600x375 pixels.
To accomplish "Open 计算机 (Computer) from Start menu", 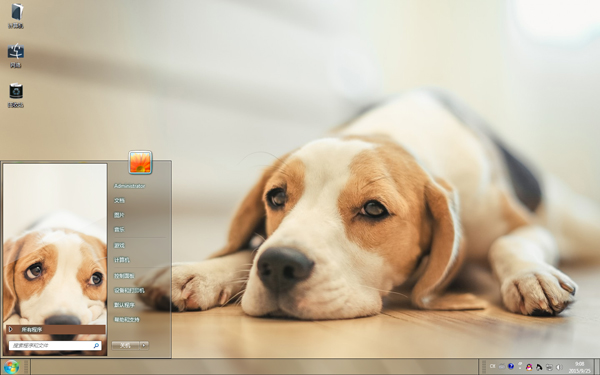I will coord(122,260).
